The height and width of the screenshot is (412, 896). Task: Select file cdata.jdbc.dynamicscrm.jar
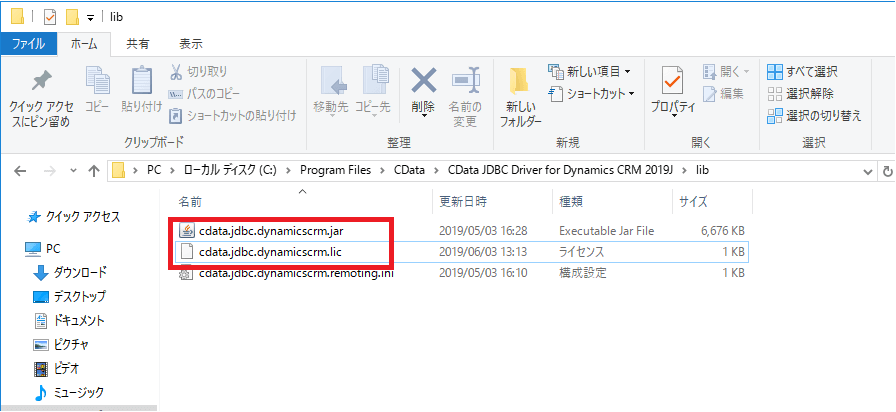pos(461,231)
